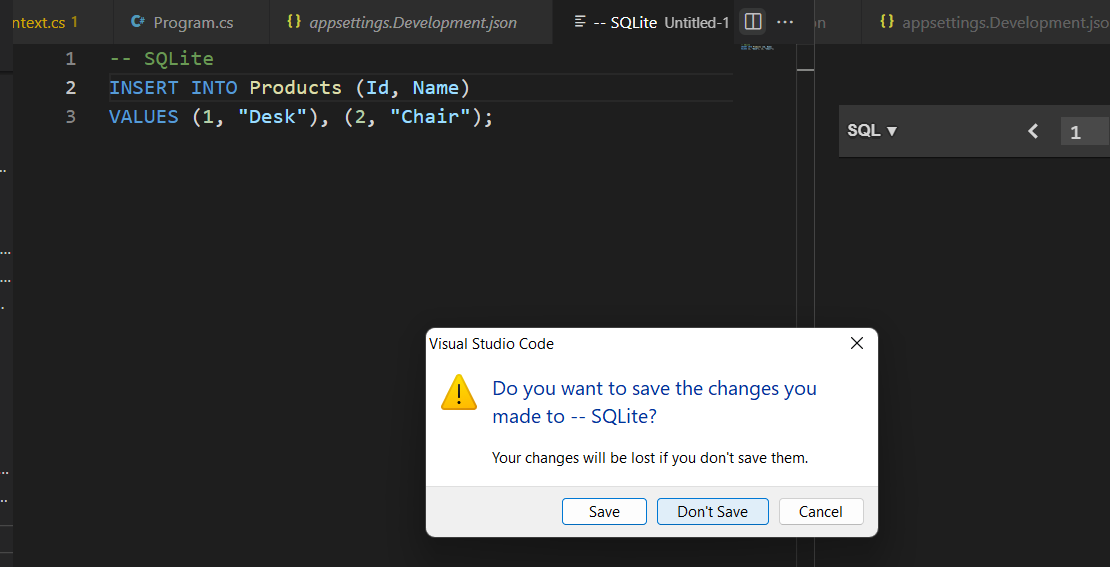The width and height of the screenshot is (1110, 567).
Task: Select the -- SQLite Untitled-1 tab
Action: point(651,22)
